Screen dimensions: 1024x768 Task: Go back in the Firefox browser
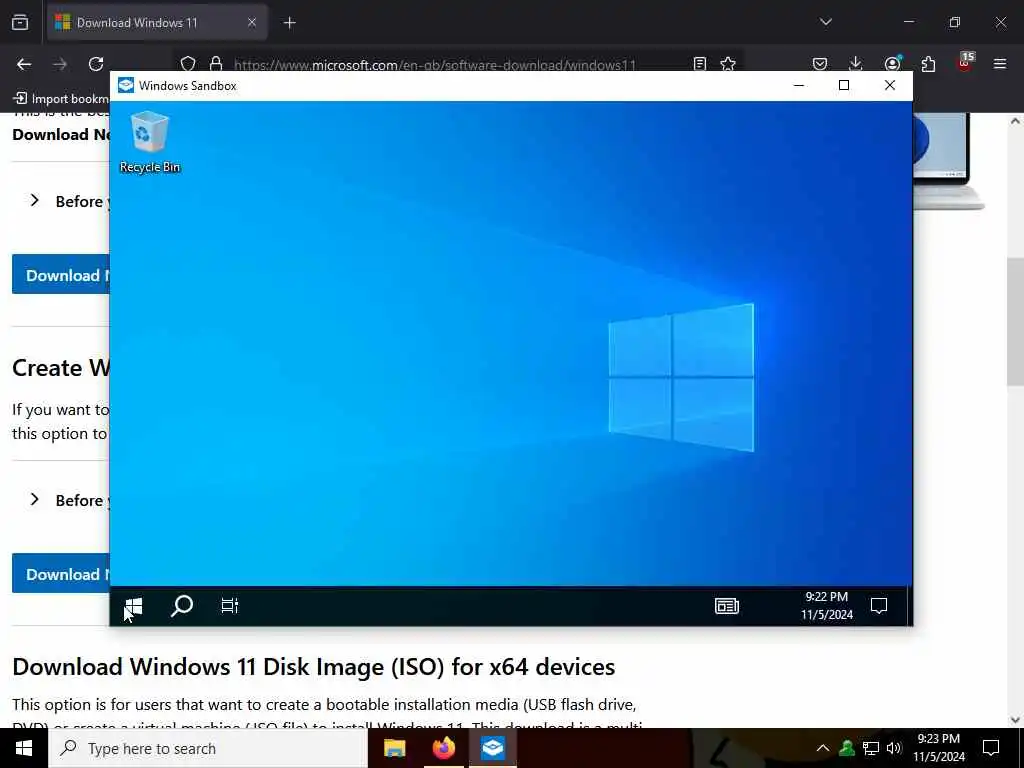pyautogui.click(x=24, y=64)
